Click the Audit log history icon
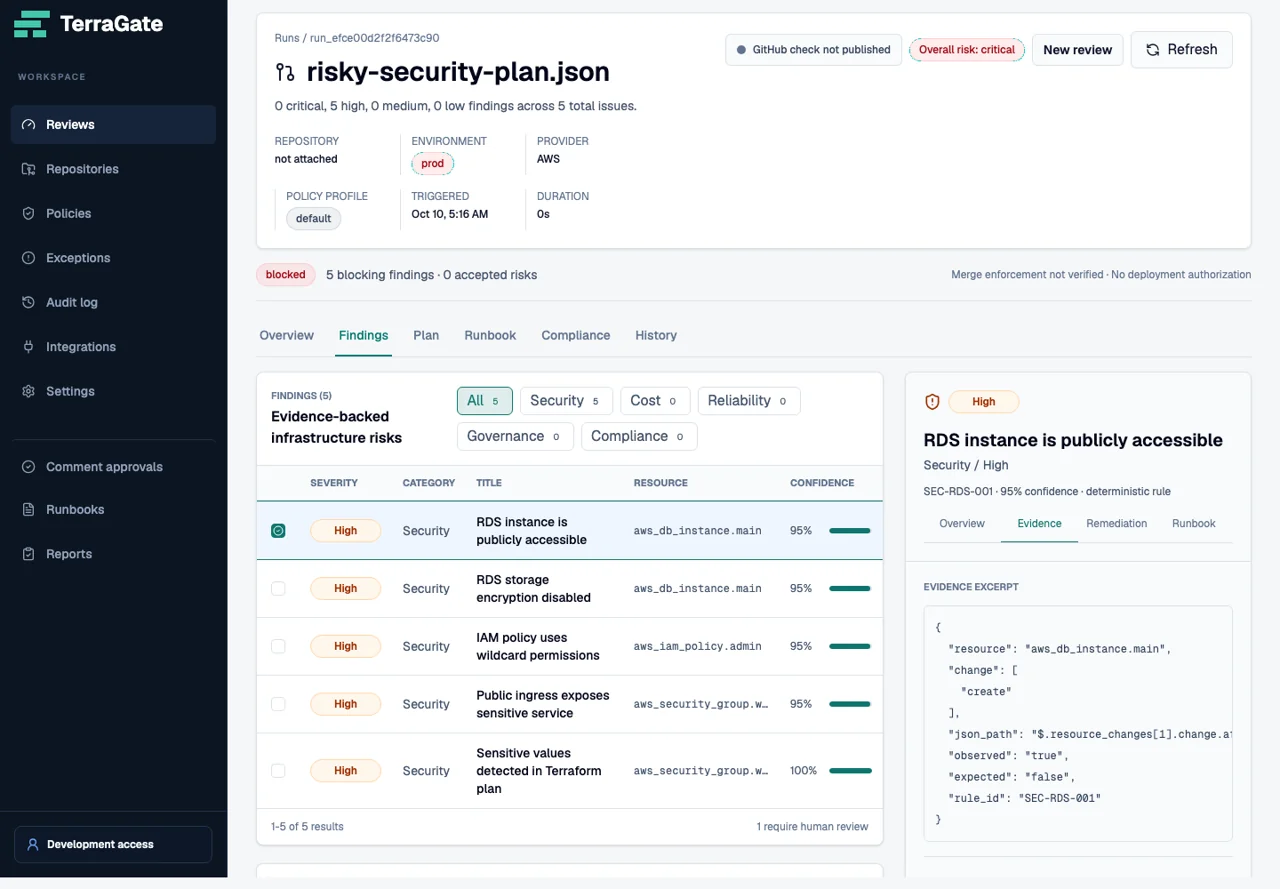The height and width of the screenshot is (889, 1280). [x=28, y=302]
